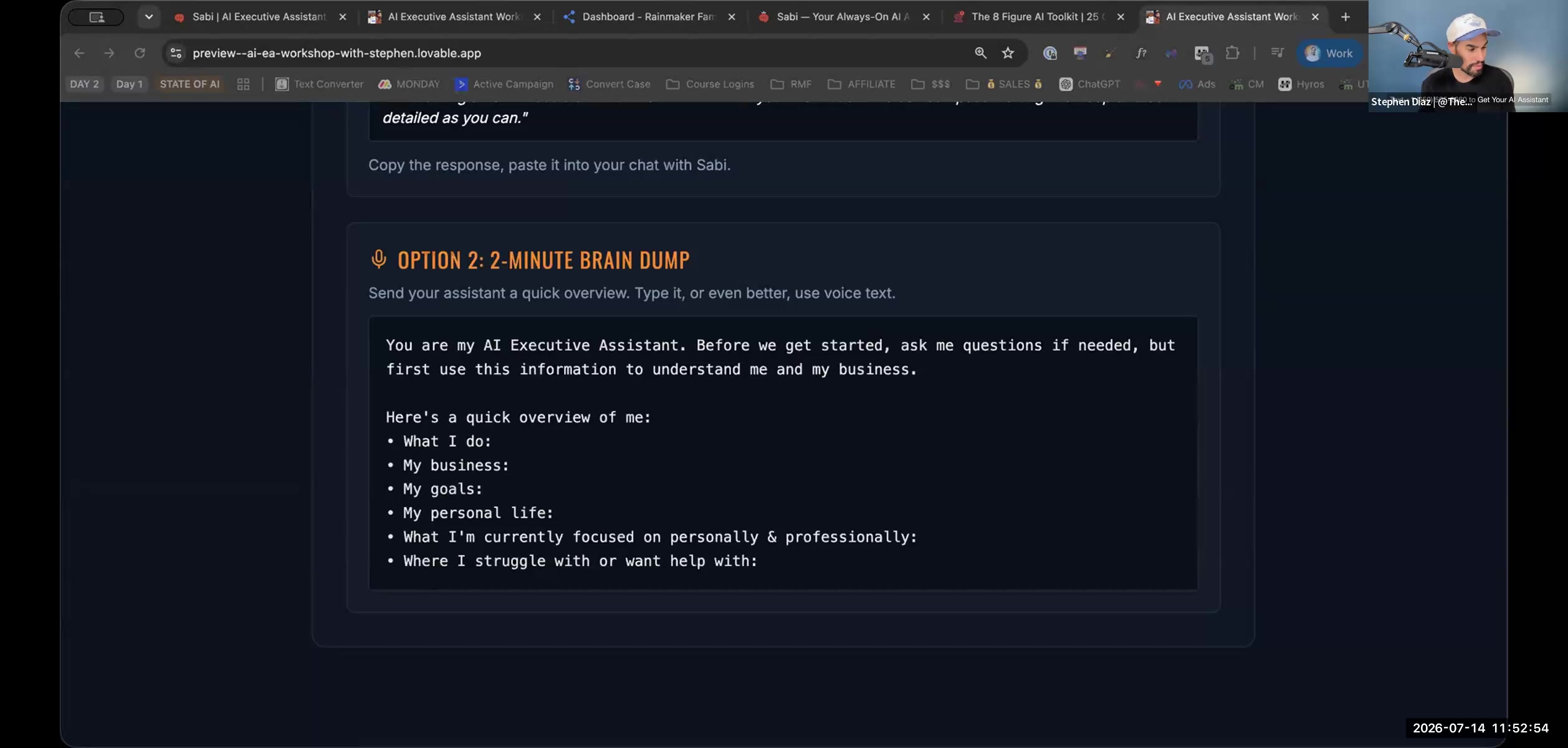Viewport: 1568px width, 748px height.
Task: Click the microphone icon beside Option 2 heading
Action: 379,259
